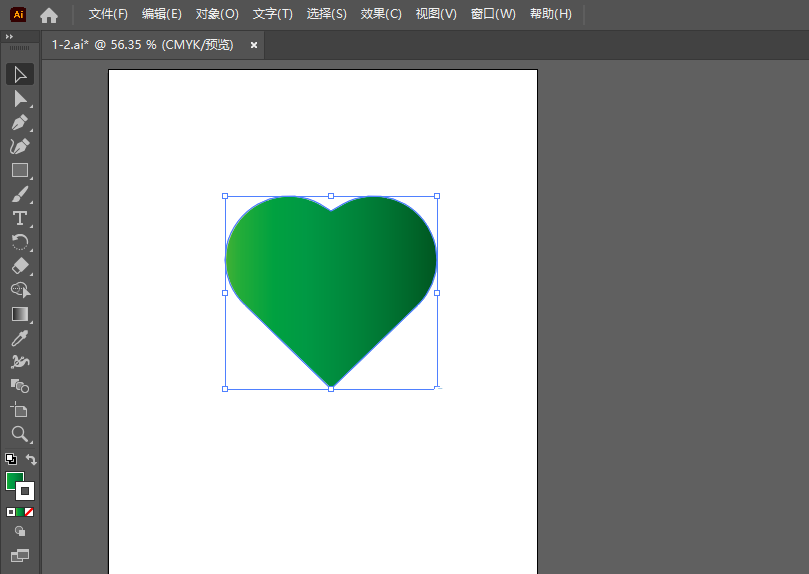Click the green fill color swatch

[14, 481]
